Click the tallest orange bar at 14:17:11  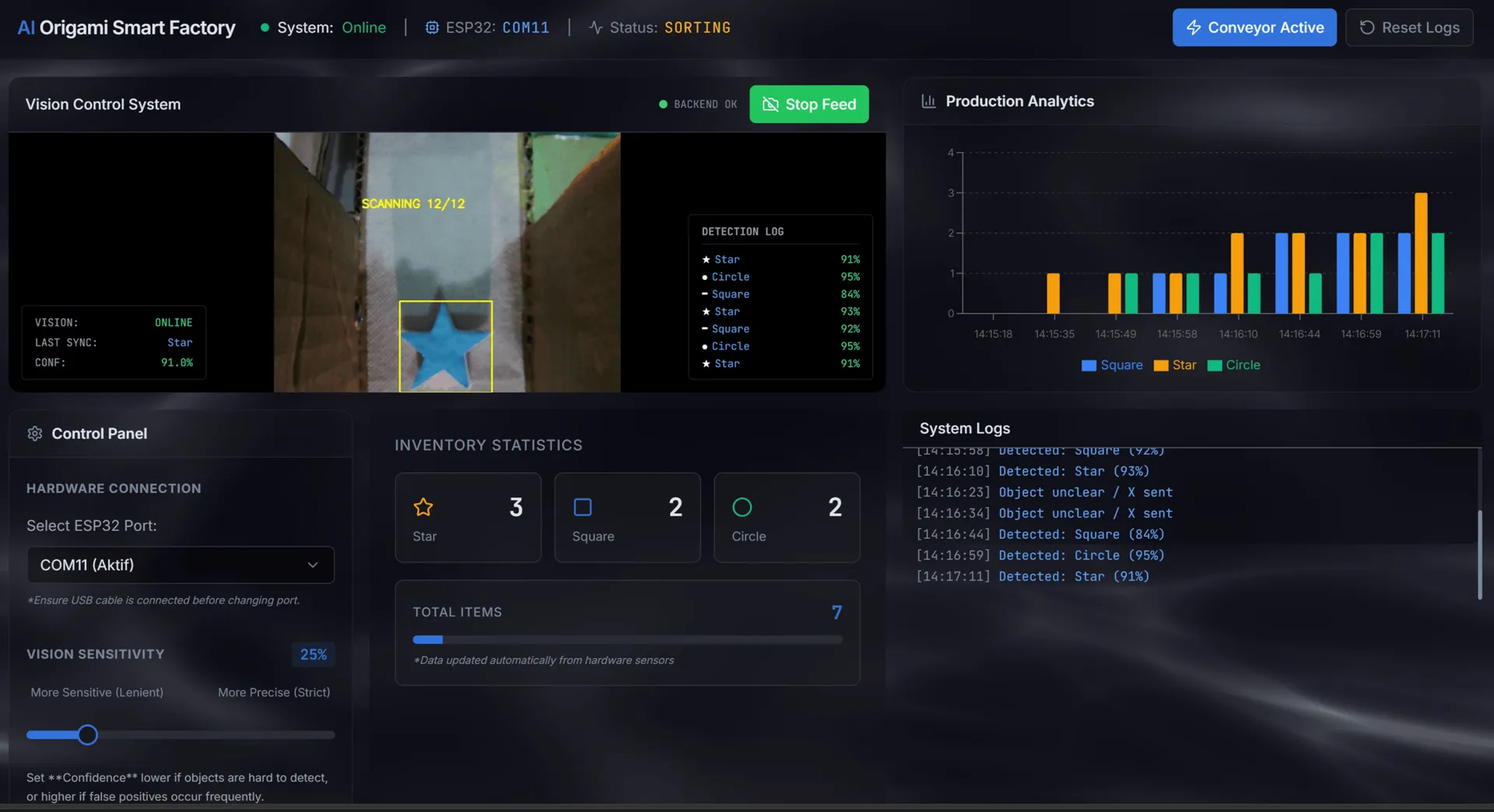1421,253
